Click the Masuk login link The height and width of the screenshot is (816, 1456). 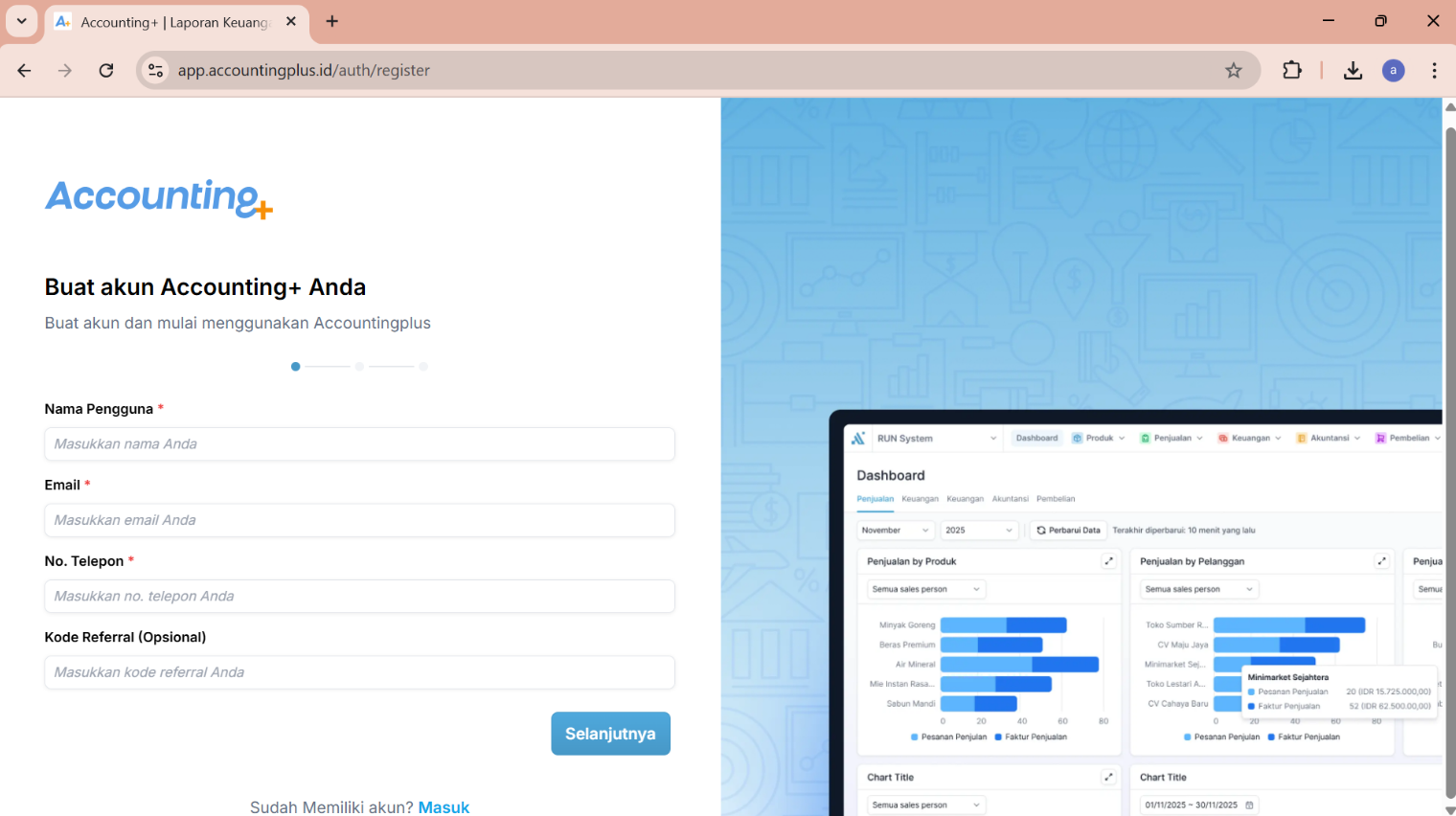pyautogui.click(x=444, y=807)
